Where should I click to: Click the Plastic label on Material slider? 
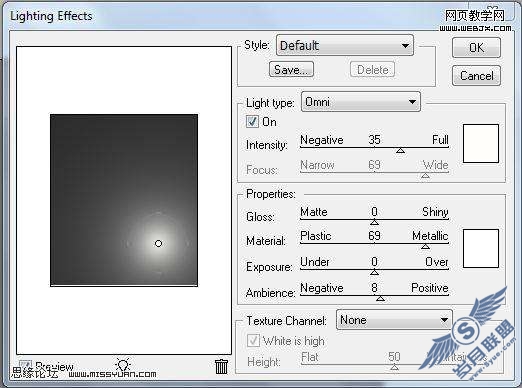coord(316,236)
